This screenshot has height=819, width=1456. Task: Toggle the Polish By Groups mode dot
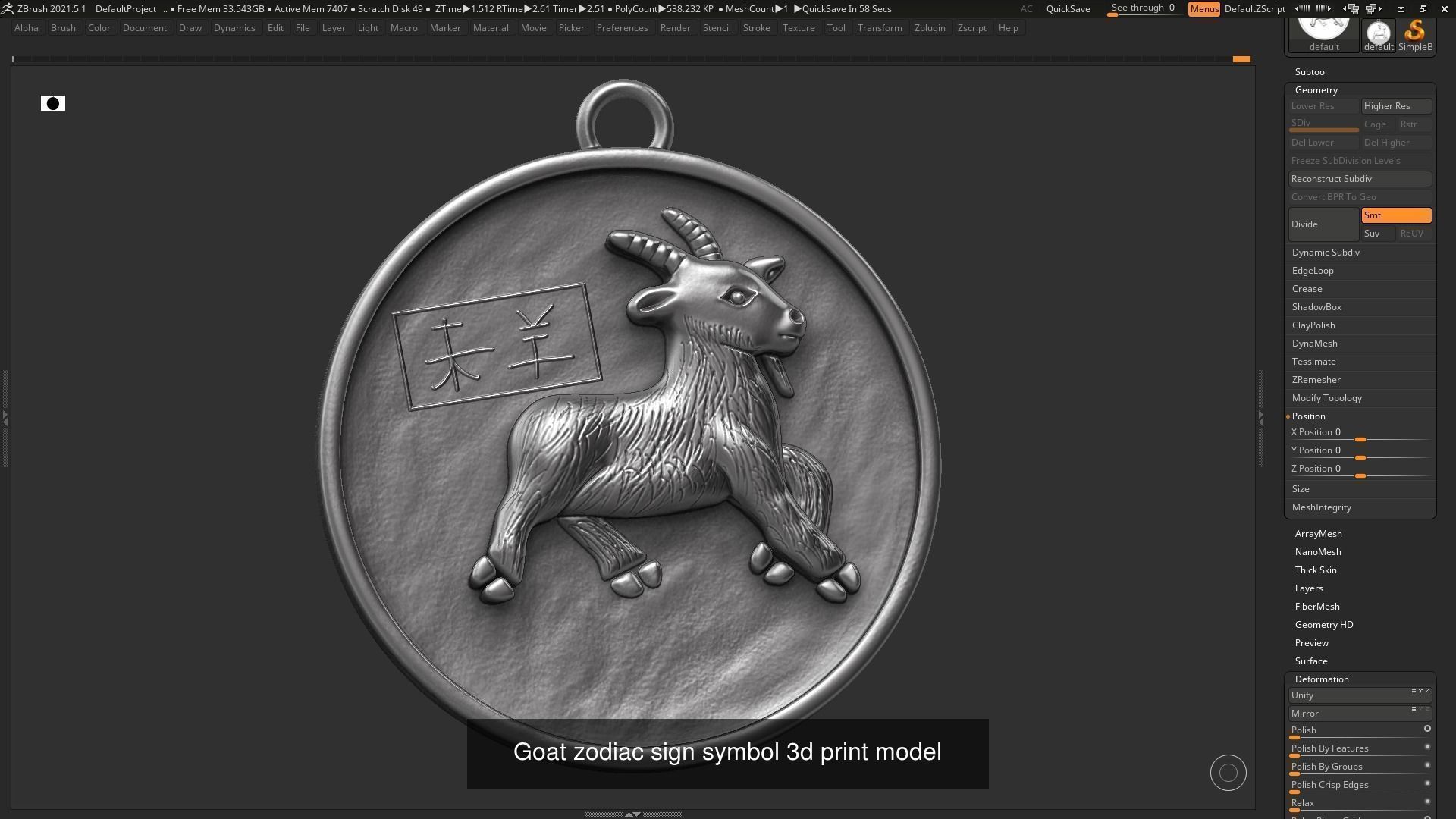coord(1427,765)
